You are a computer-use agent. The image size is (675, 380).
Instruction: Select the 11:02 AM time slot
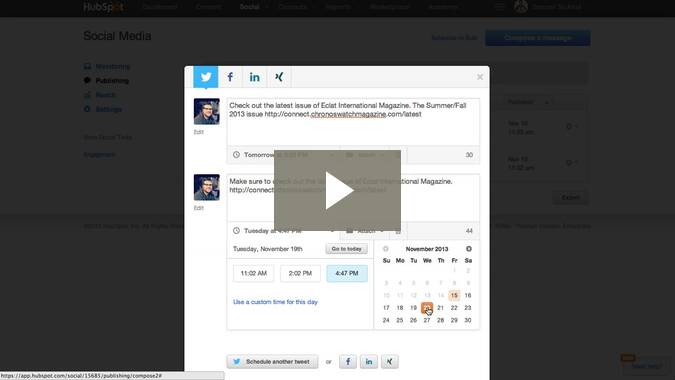tap(254, 273)
